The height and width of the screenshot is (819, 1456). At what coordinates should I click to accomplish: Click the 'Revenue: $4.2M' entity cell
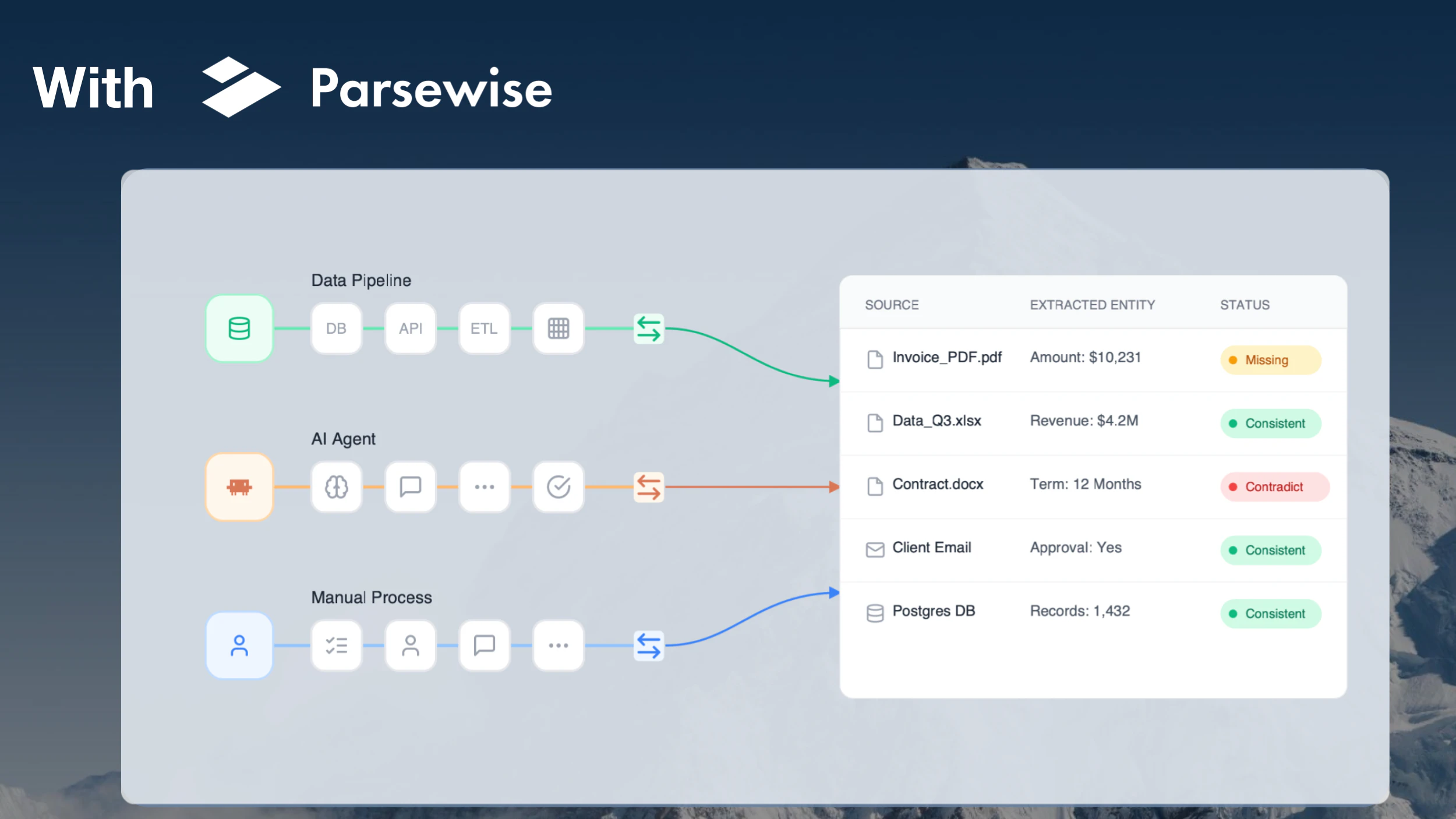point(1084,421)
